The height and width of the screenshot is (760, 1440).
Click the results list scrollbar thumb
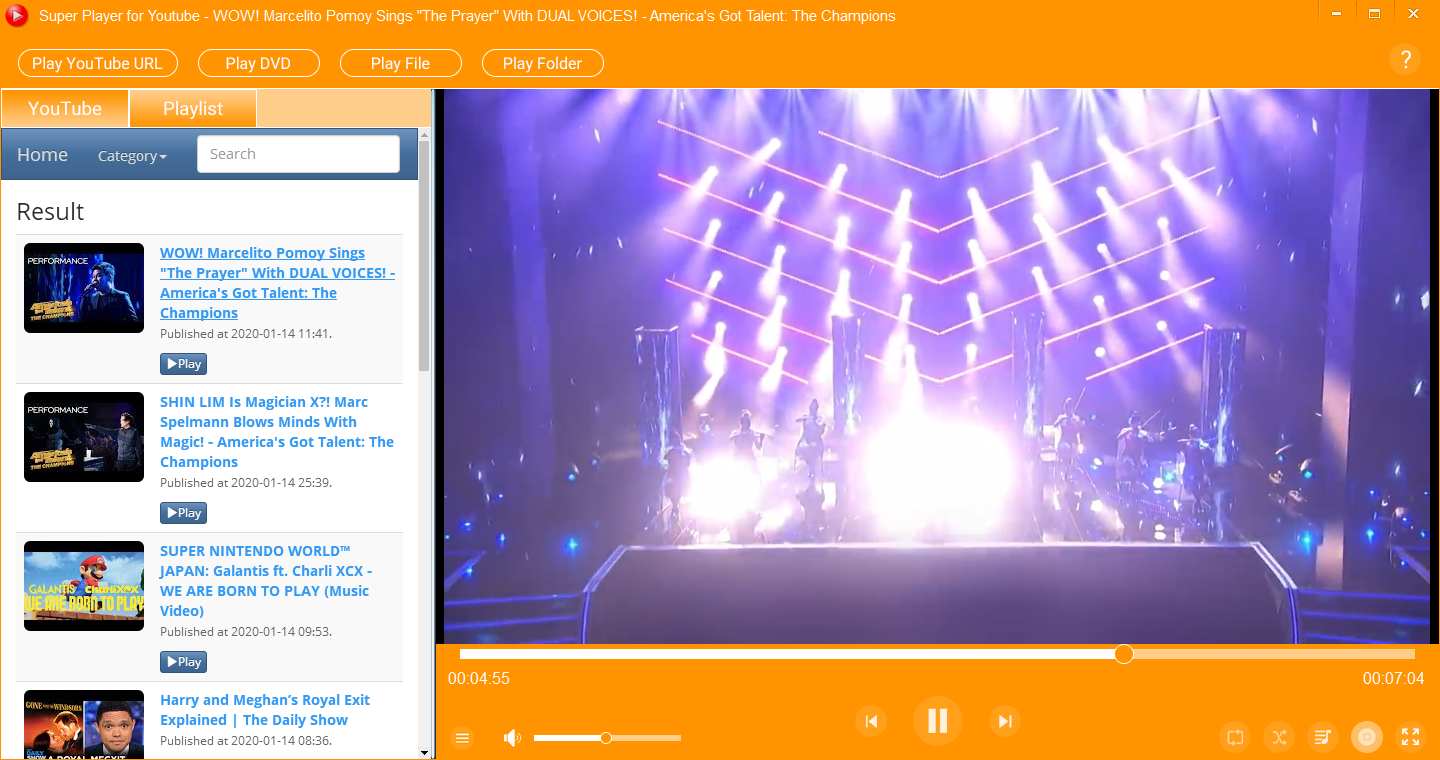pos(424,256)
